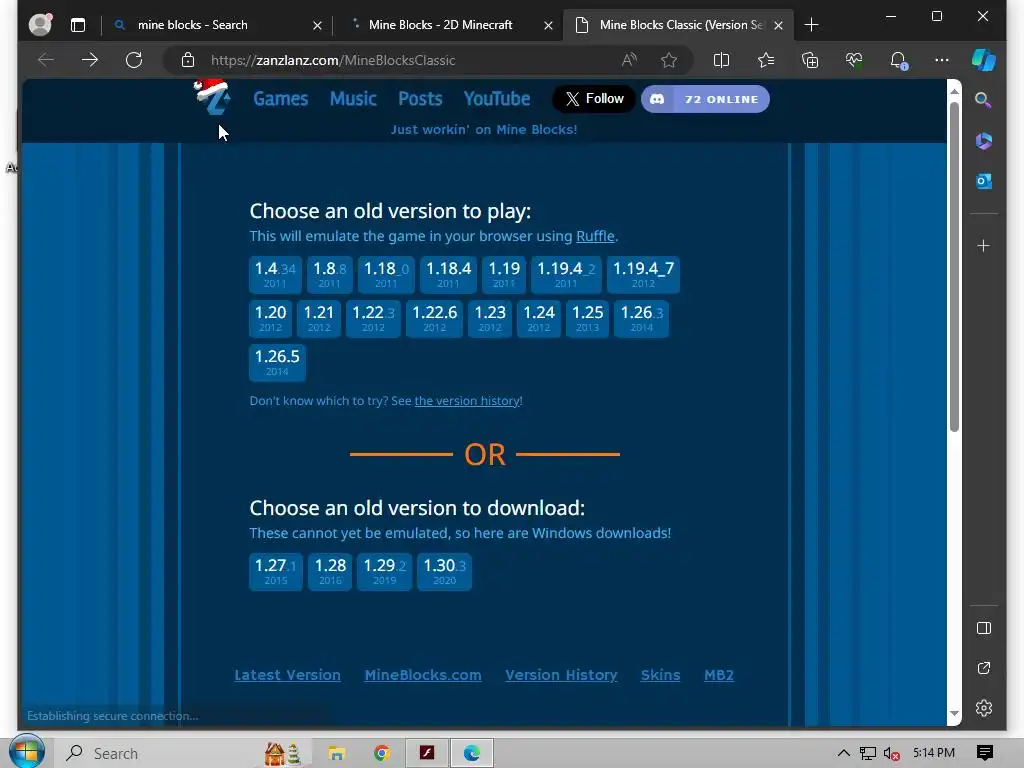Viewport: 1024px width, 768px height.
Task: Download version 1.30.3
Action: (444, 571)
